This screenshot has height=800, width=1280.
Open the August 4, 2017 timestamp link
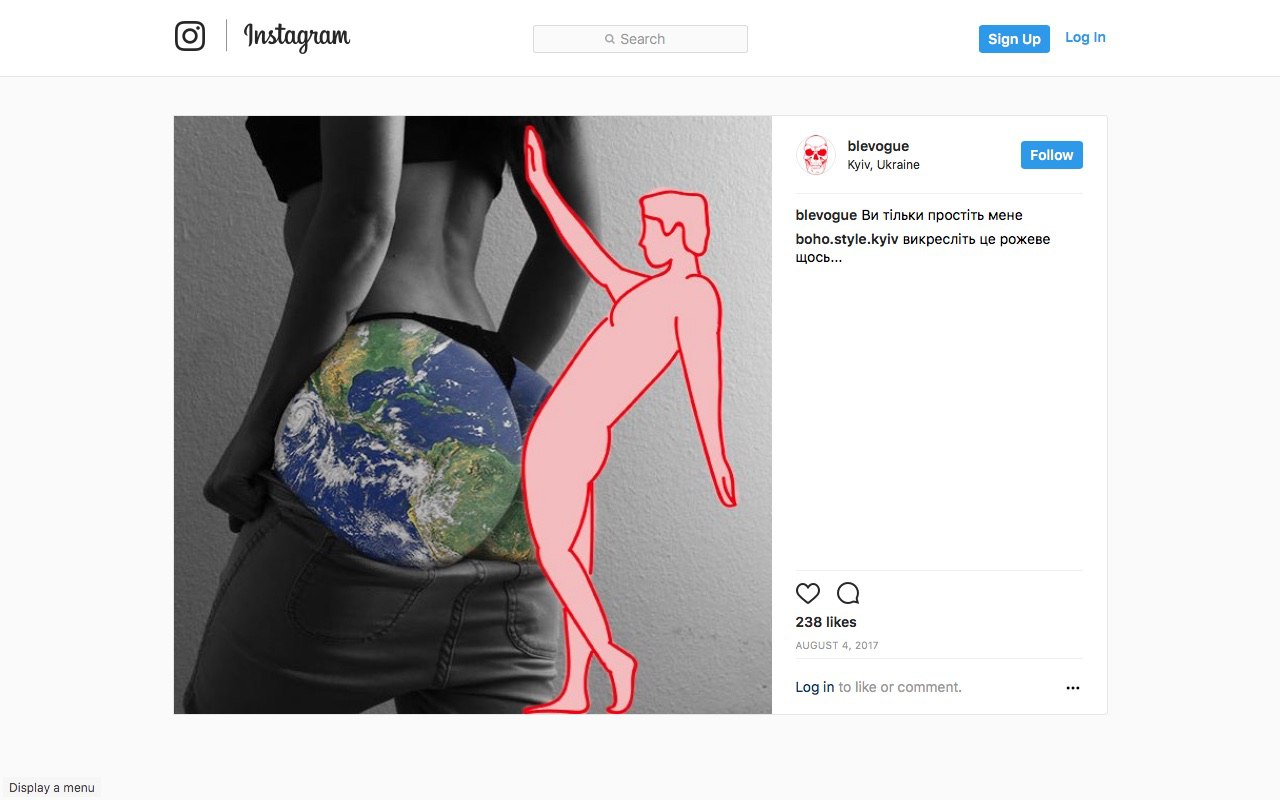[837, 646]
